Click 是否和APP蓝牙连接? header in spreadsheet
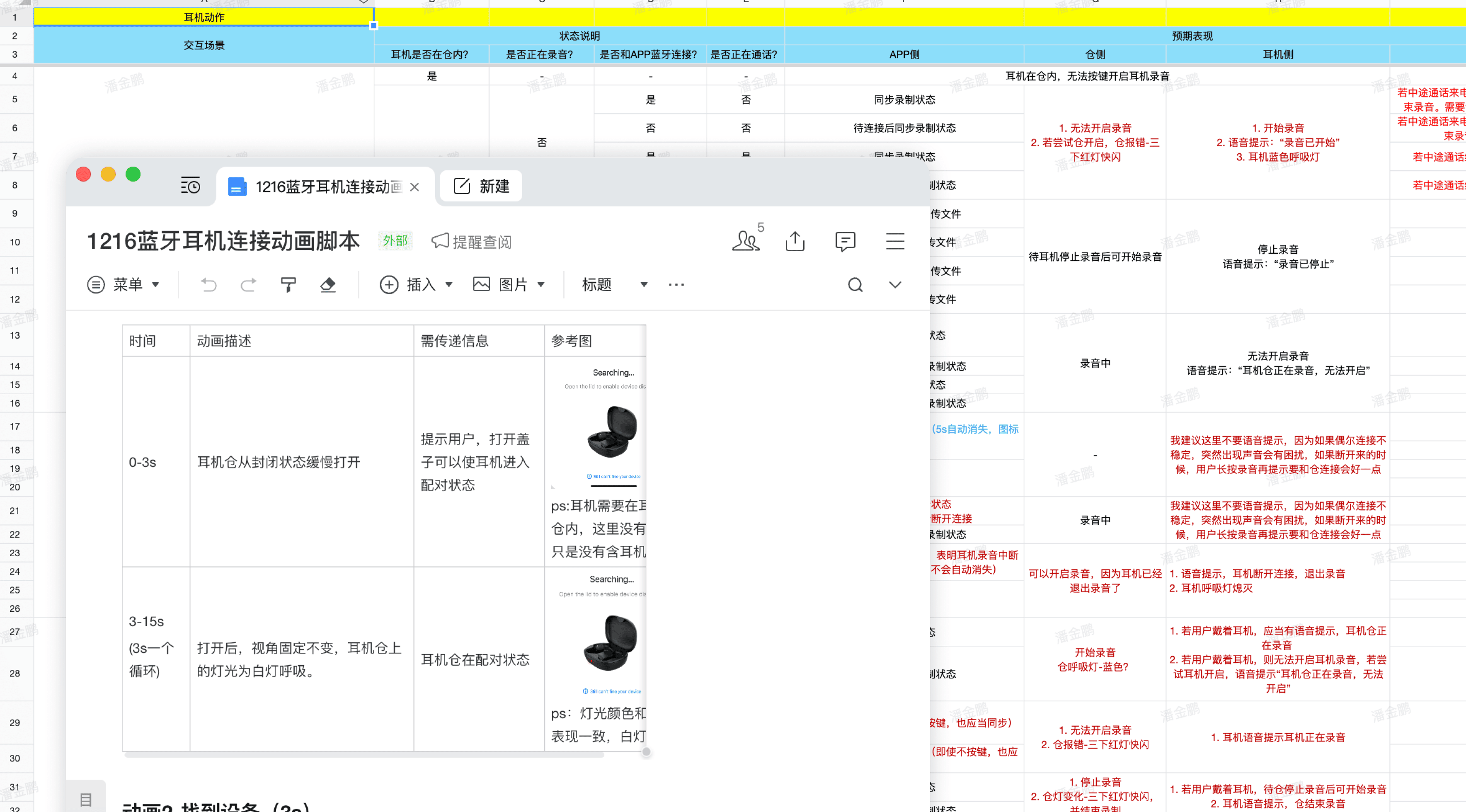Screen dimensions: 1466x812 click(x=649, y=54)
